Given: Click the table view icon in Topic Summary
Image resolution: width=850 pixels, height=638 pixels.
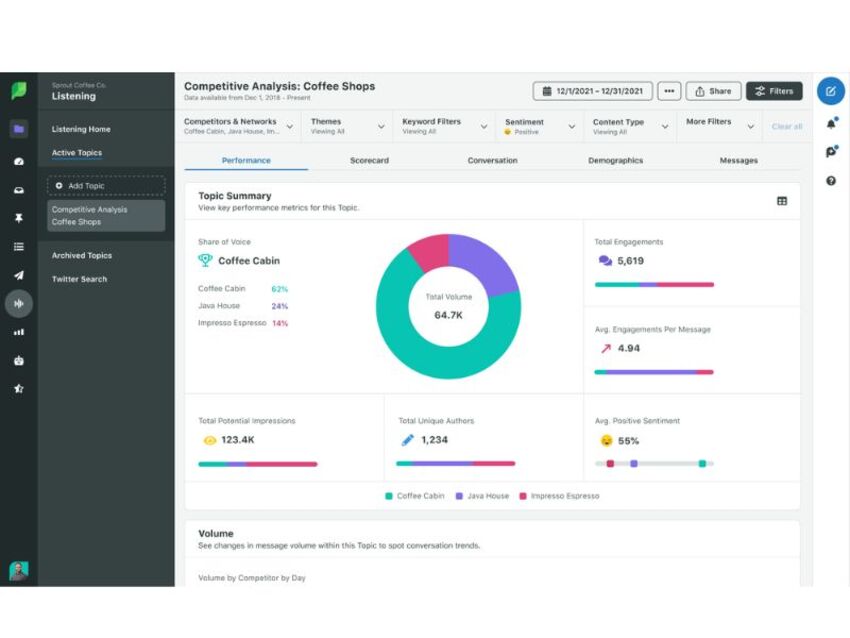Looking at the screenshot, I should click(x=782, y=201).
